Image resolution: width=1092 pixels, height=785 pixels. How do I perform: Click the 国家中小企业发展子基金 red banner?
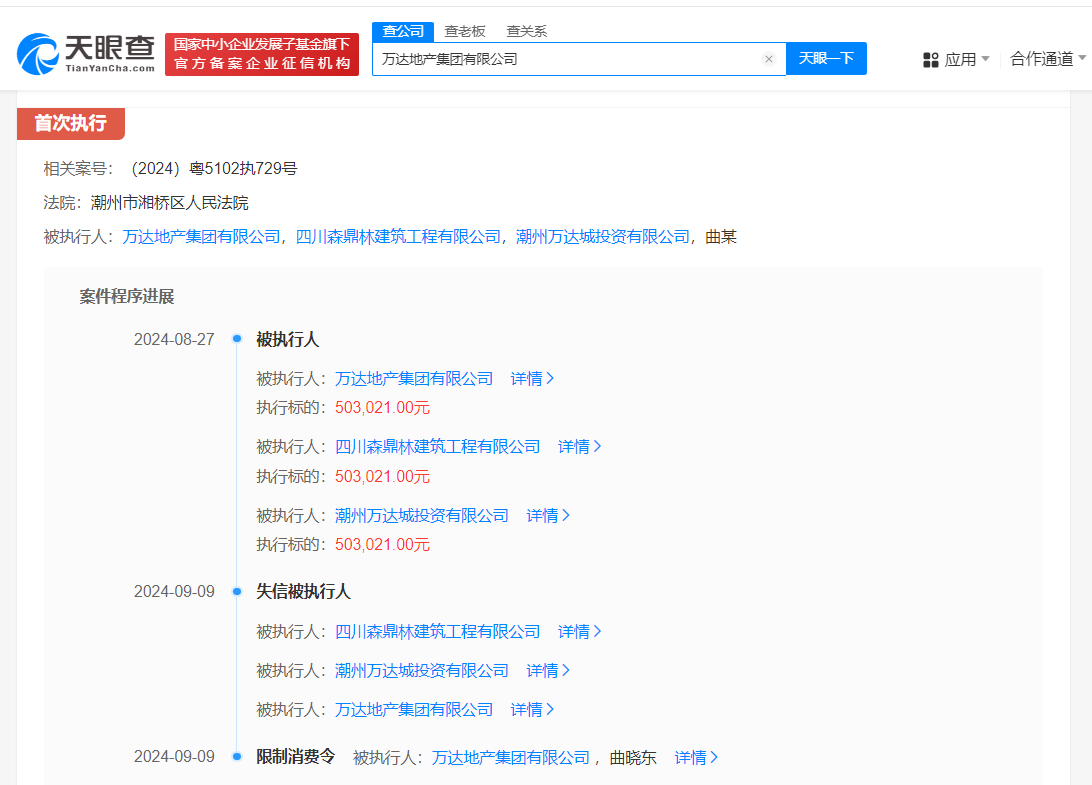tap(261, 53)
